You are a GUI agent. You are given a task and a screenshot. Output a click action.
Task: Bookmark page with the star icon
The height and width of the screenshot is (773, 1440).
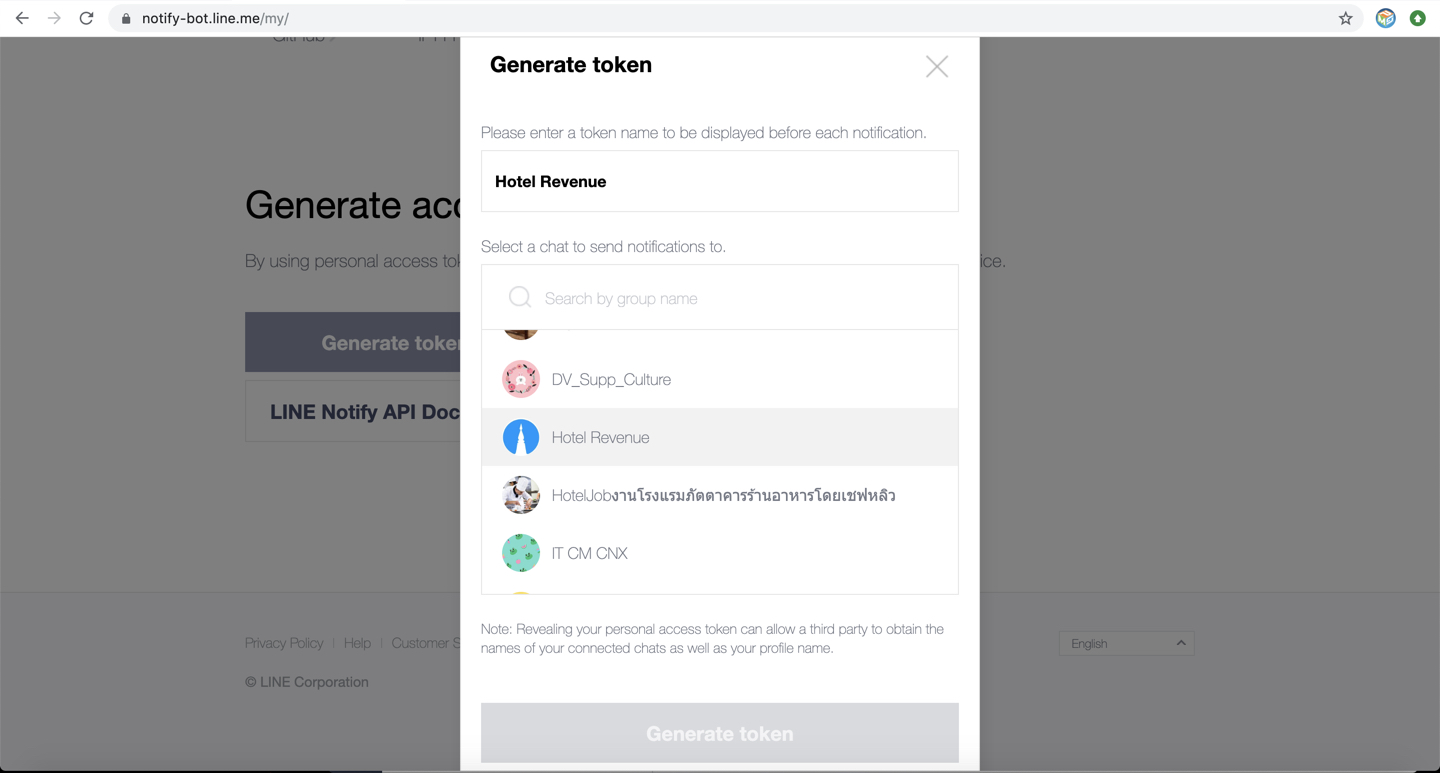pyautogui.click(x=1346, y=18)
